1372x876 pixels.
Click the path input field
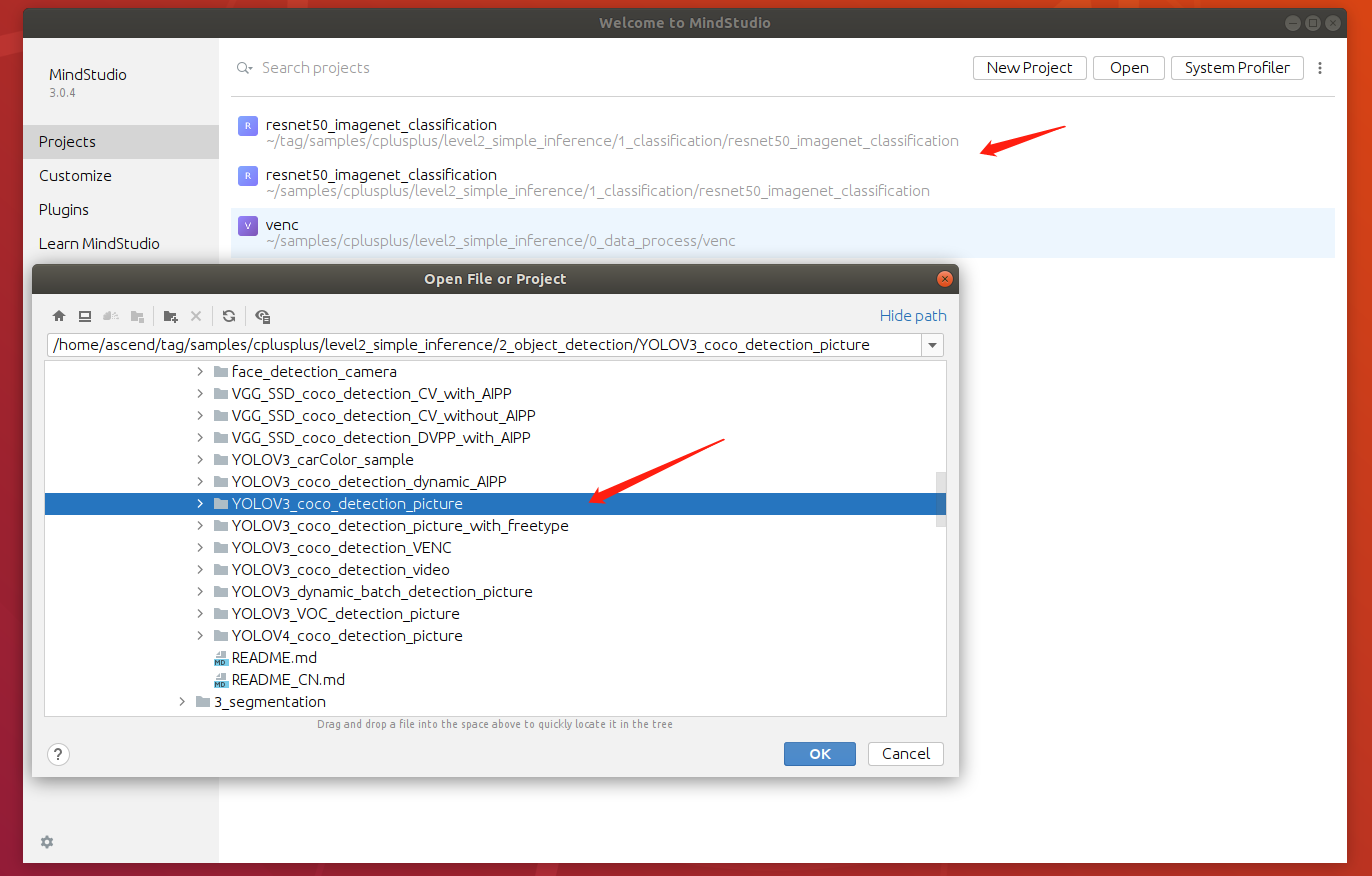484,345
